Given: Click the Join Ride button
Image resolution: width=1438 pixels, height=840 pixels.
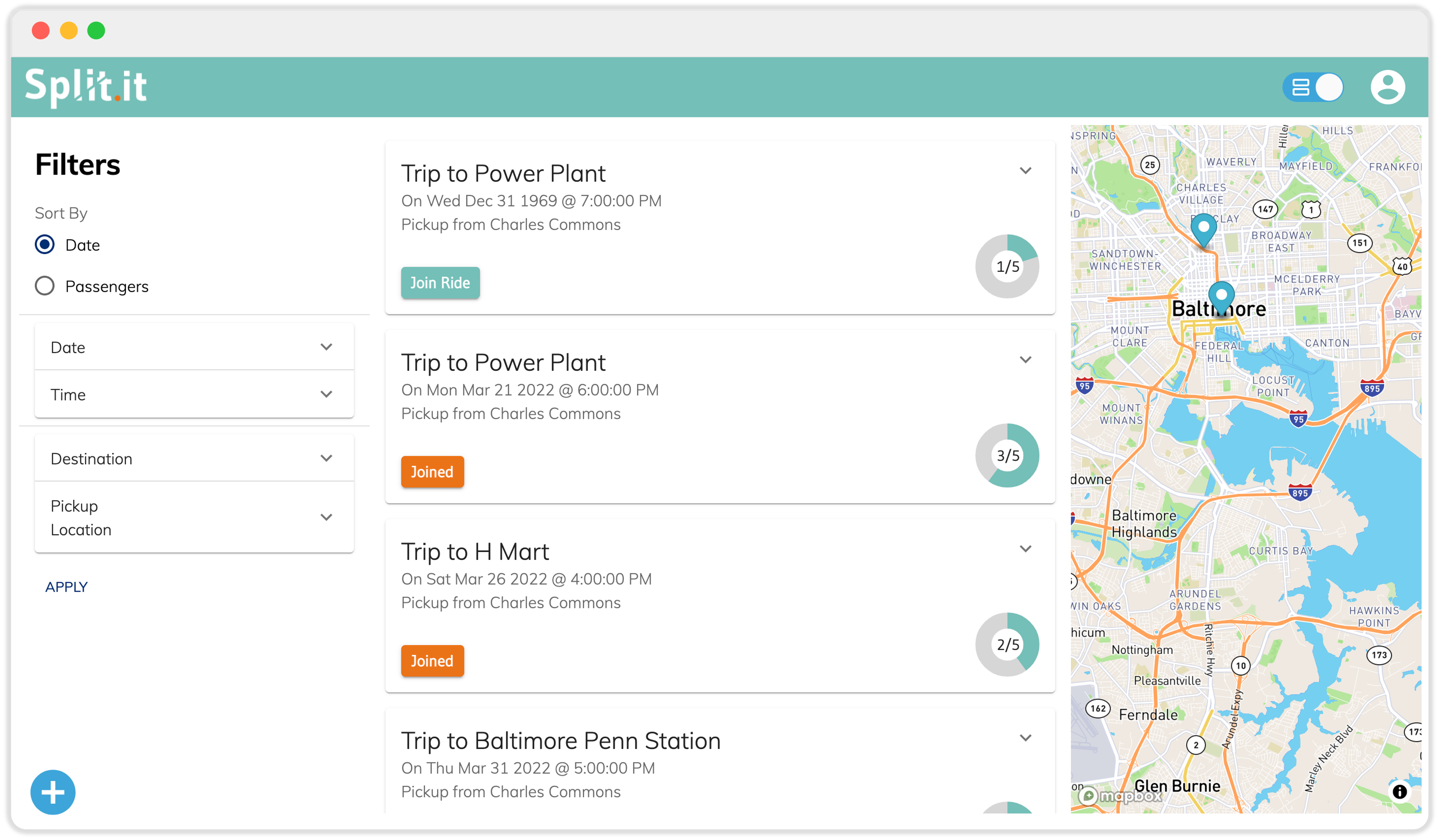Looking at the screenshot, I should click(440, 283).
